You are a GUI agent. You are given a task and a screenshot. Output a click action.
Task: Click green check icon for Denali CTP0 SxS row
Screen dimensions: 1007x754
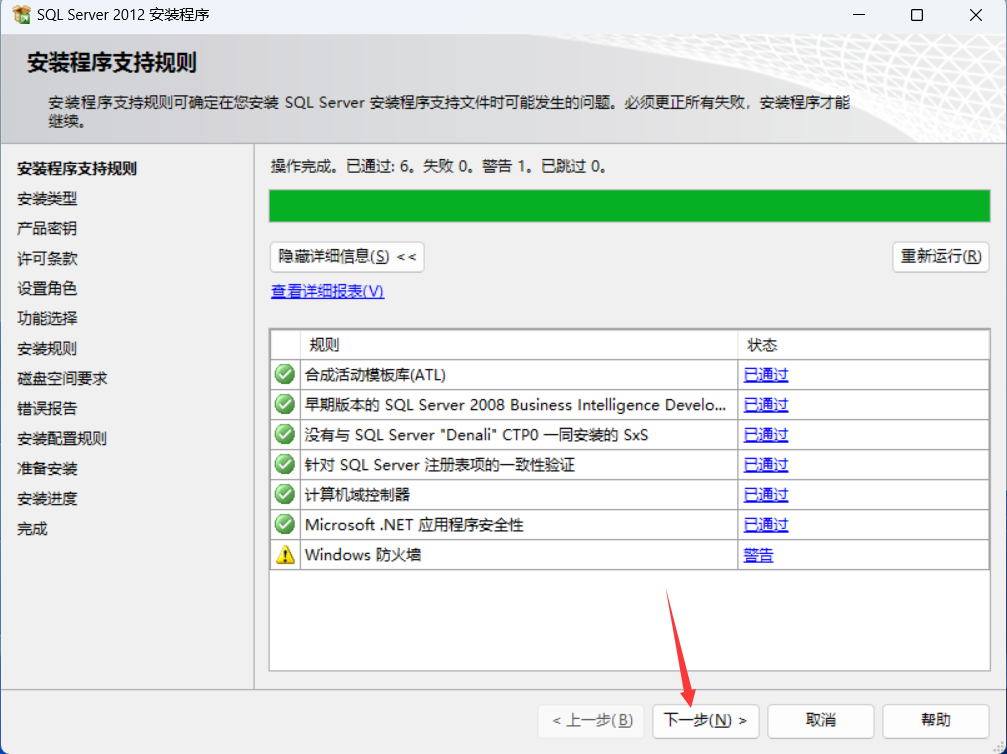point(285,434)
